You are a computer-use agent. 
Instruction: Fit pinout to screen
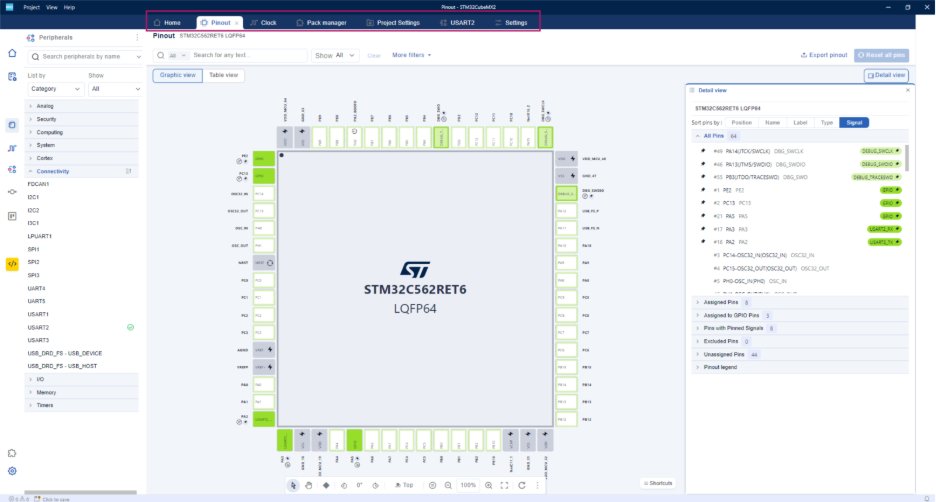coord(504,485)
